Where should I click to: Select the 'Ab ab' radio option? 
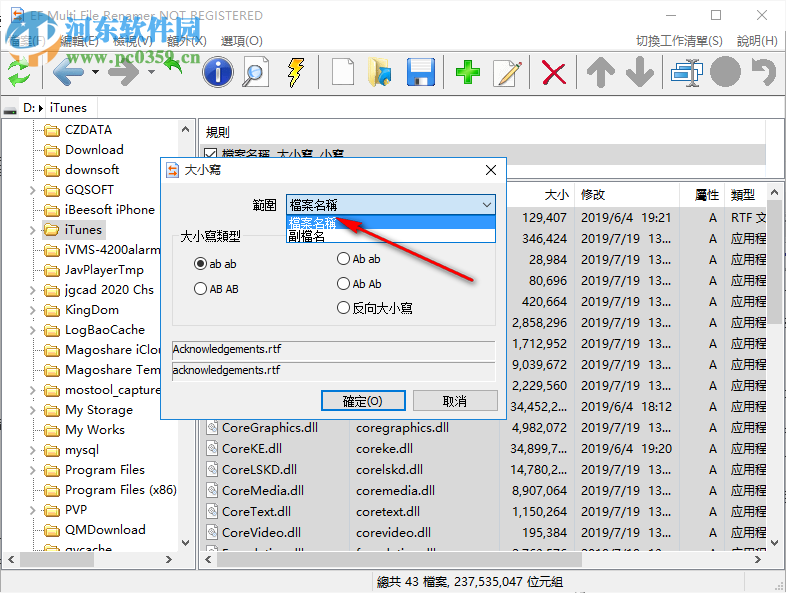[358, 259]
